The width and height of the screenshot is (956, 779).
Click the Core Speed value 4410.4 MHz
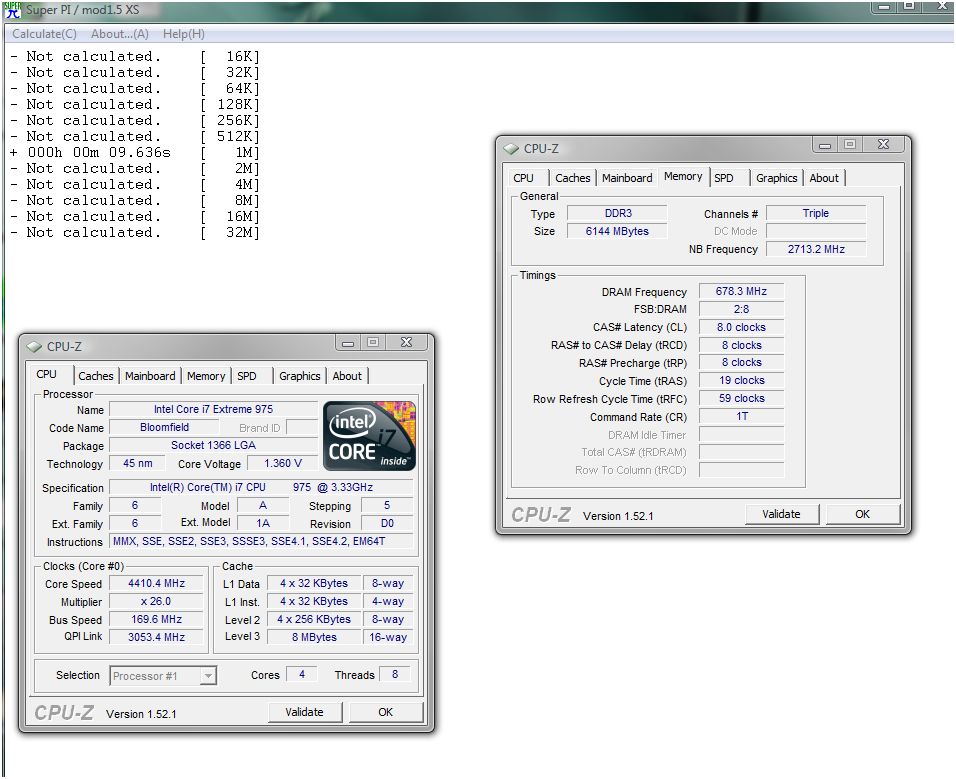[x=156, y=583]
